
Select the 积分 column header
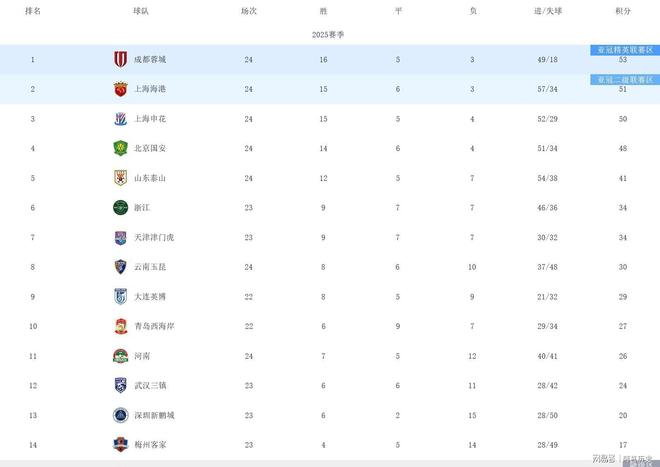[x=623, y=11]
